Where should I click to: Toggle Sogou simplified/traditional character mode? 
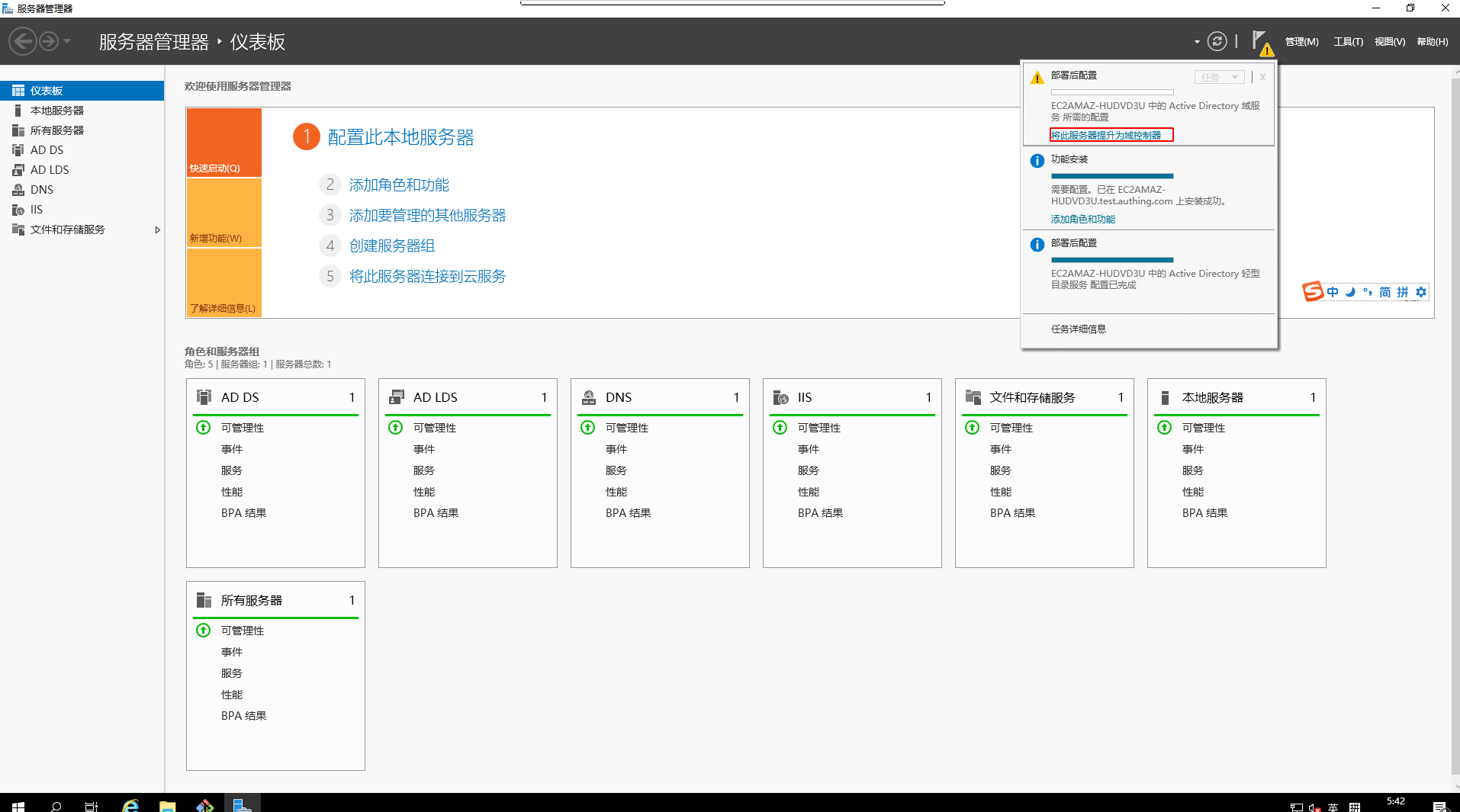pos(1384,292)
